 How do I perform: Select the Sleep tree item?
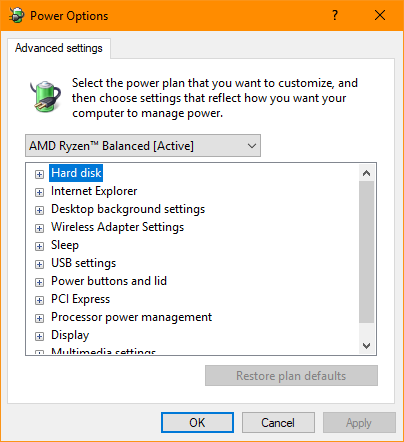click(65, 245)
